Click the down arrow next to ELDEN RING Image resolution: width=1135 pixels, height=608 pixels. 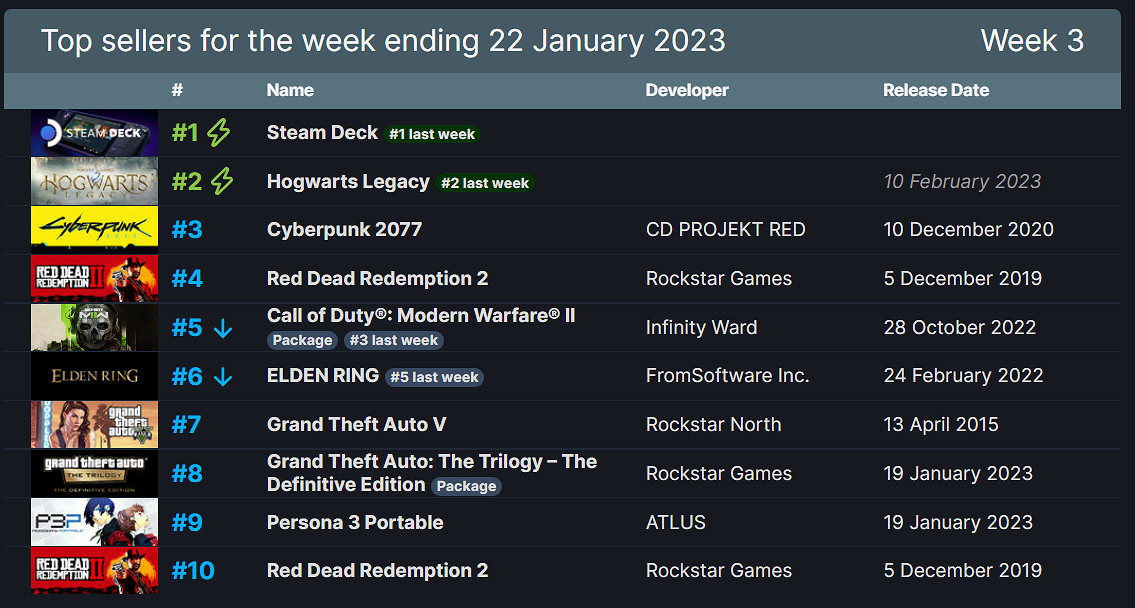pyautogui.click(x=222, y=375)
